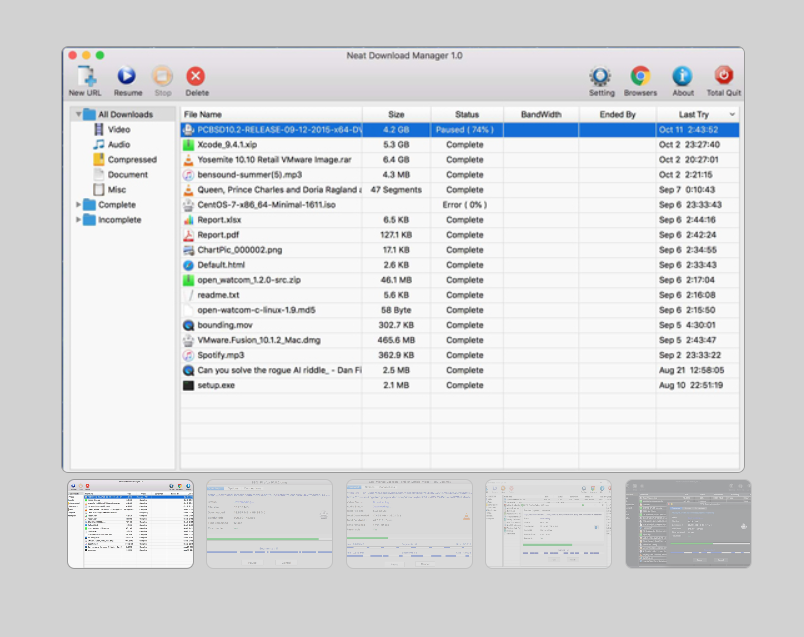Open Browsers integration Chrome icon
The width and height of the screenshot is (804, 637).
[x=640, y=76]
